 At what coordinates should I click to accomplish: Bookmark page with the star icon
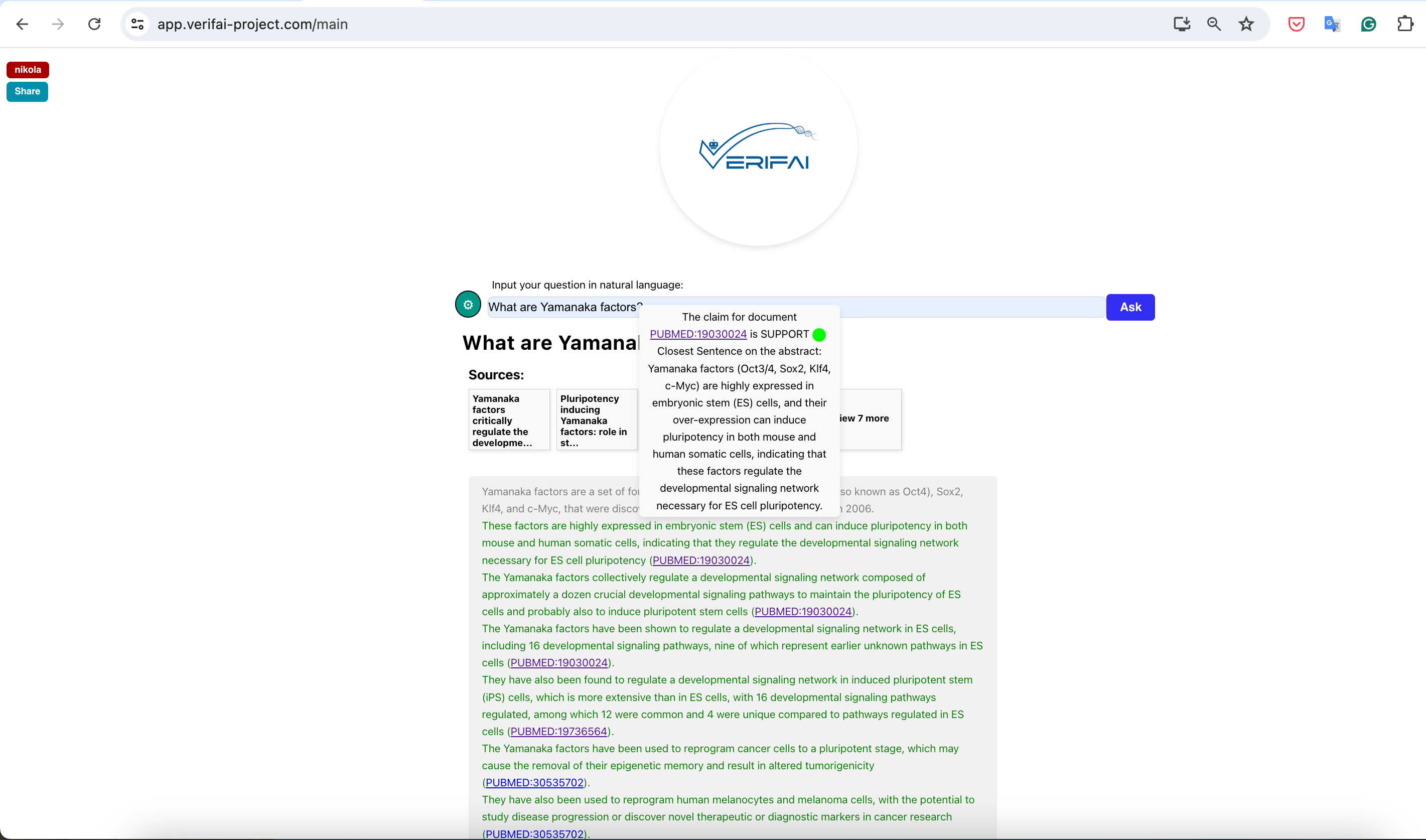click(1246, 25)
